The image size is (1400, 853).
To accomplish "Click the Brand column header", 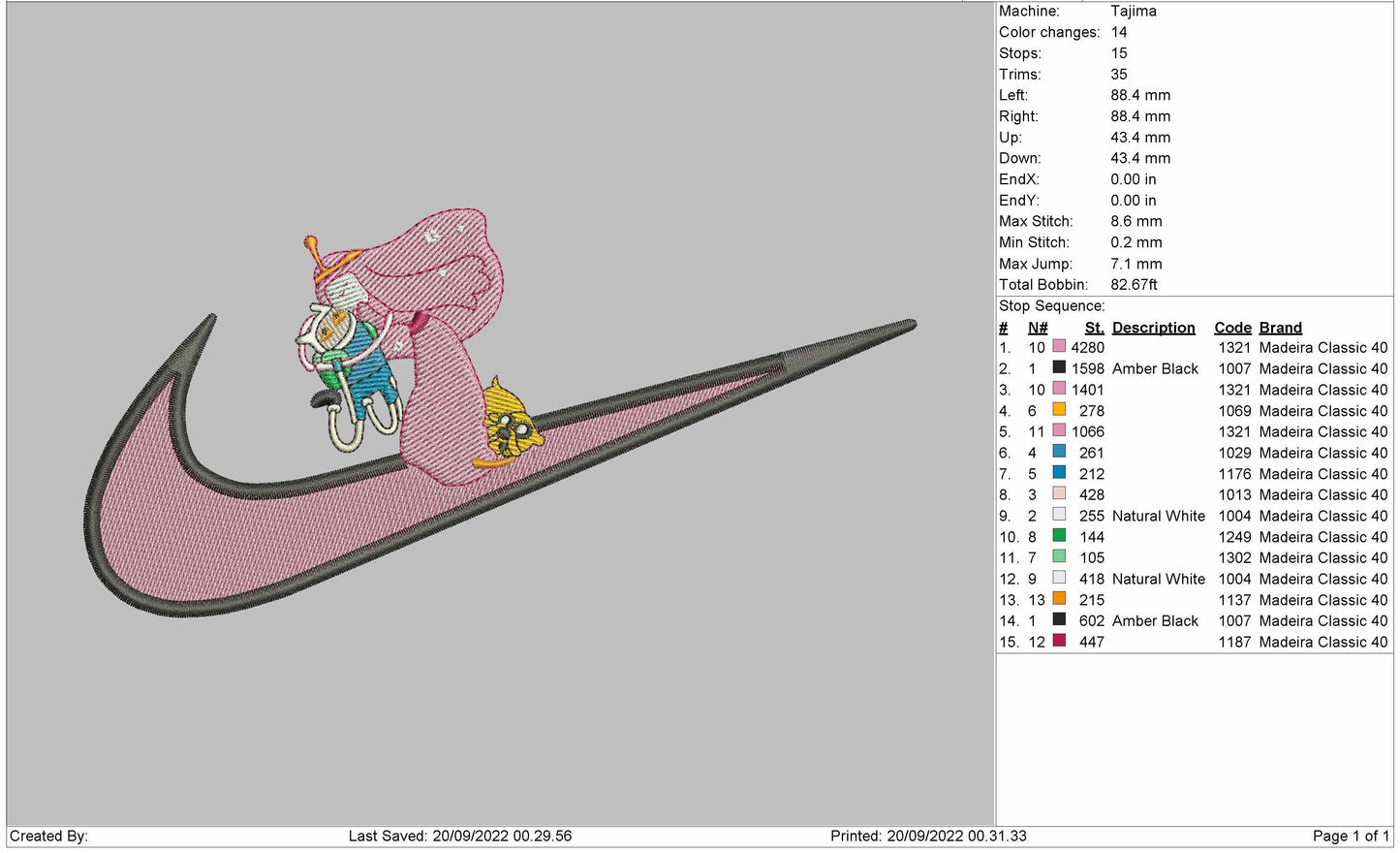I will [x=1280, y=328].
